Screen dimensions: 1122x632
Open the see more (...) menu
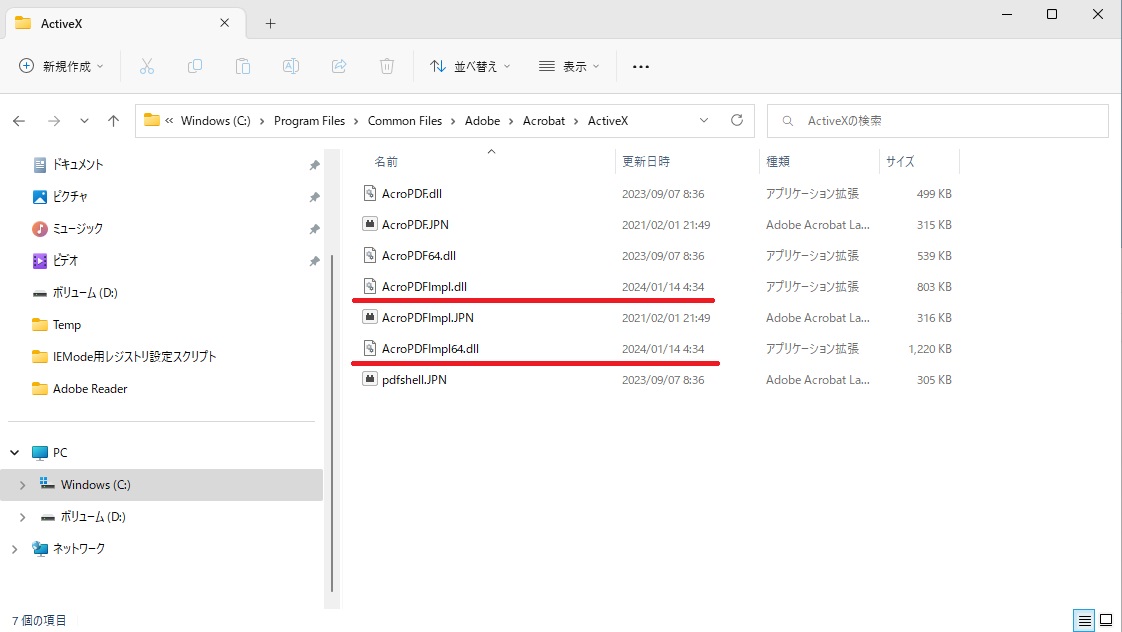tap(641, 66)
